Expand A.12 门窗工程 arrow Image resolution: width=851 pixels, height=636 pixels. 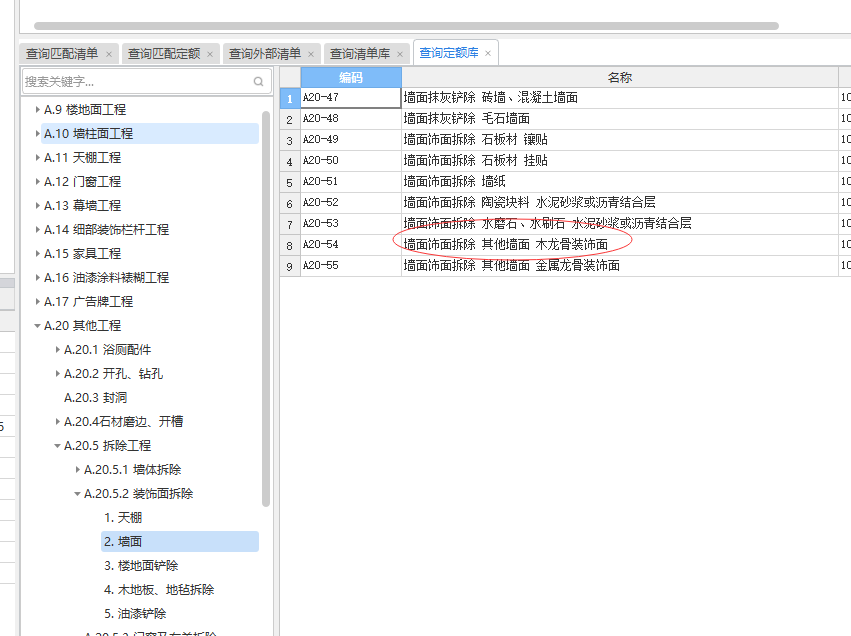37,181
